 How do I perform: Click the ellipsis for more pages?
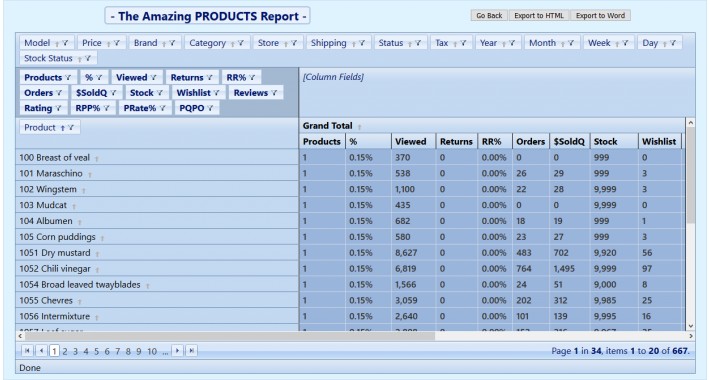165,351
